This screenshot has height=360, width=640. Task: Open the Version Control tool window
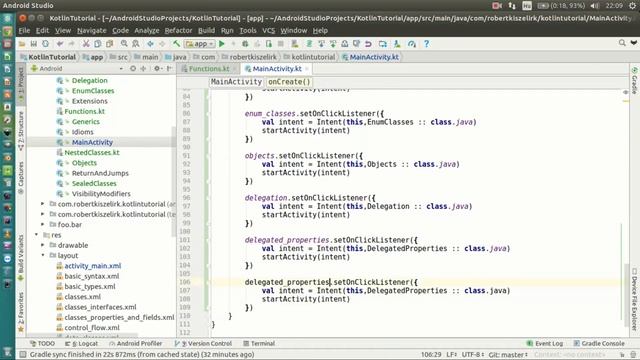point(203,344)
